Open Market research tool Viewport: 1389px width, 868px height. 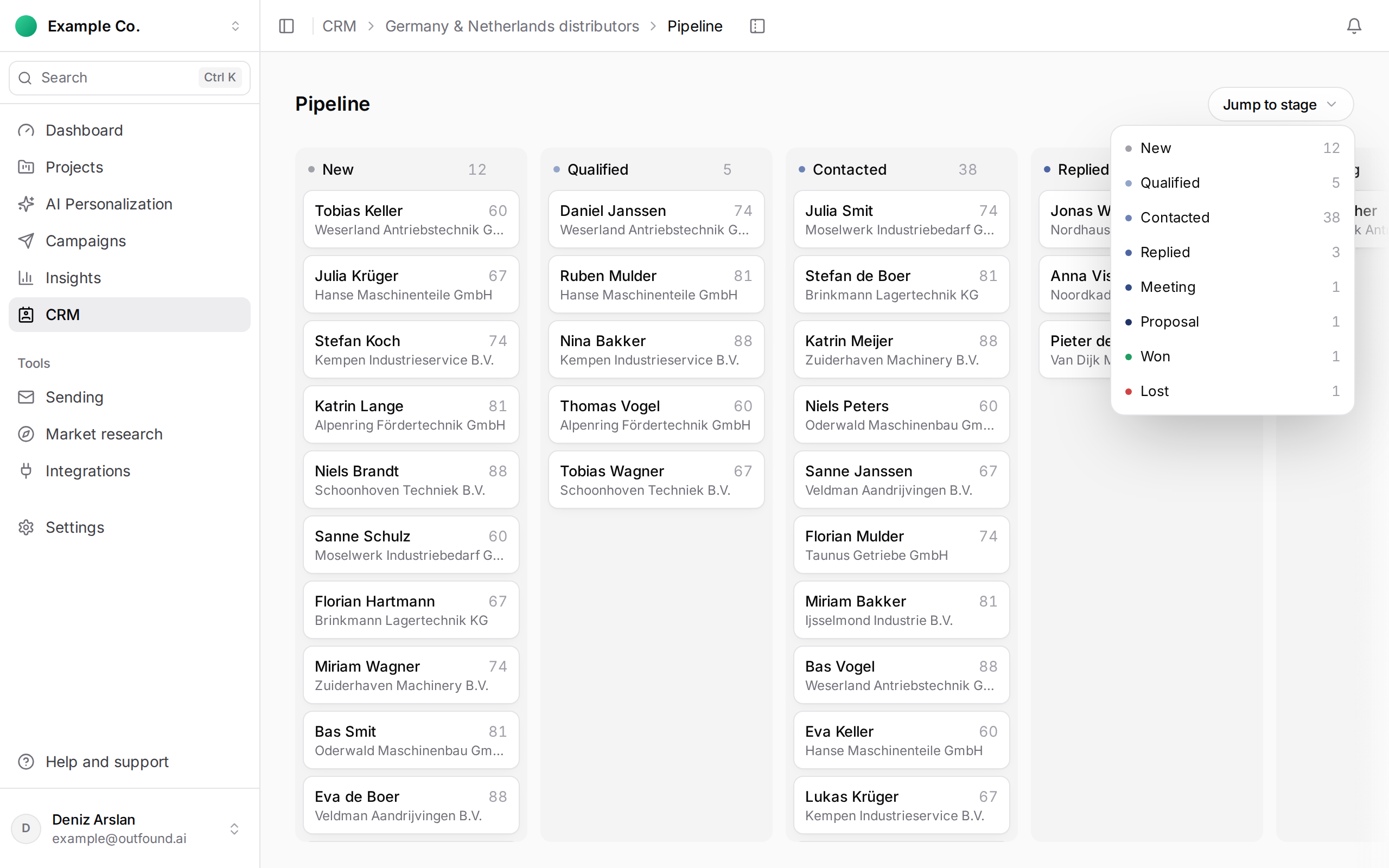coord(130,434)
